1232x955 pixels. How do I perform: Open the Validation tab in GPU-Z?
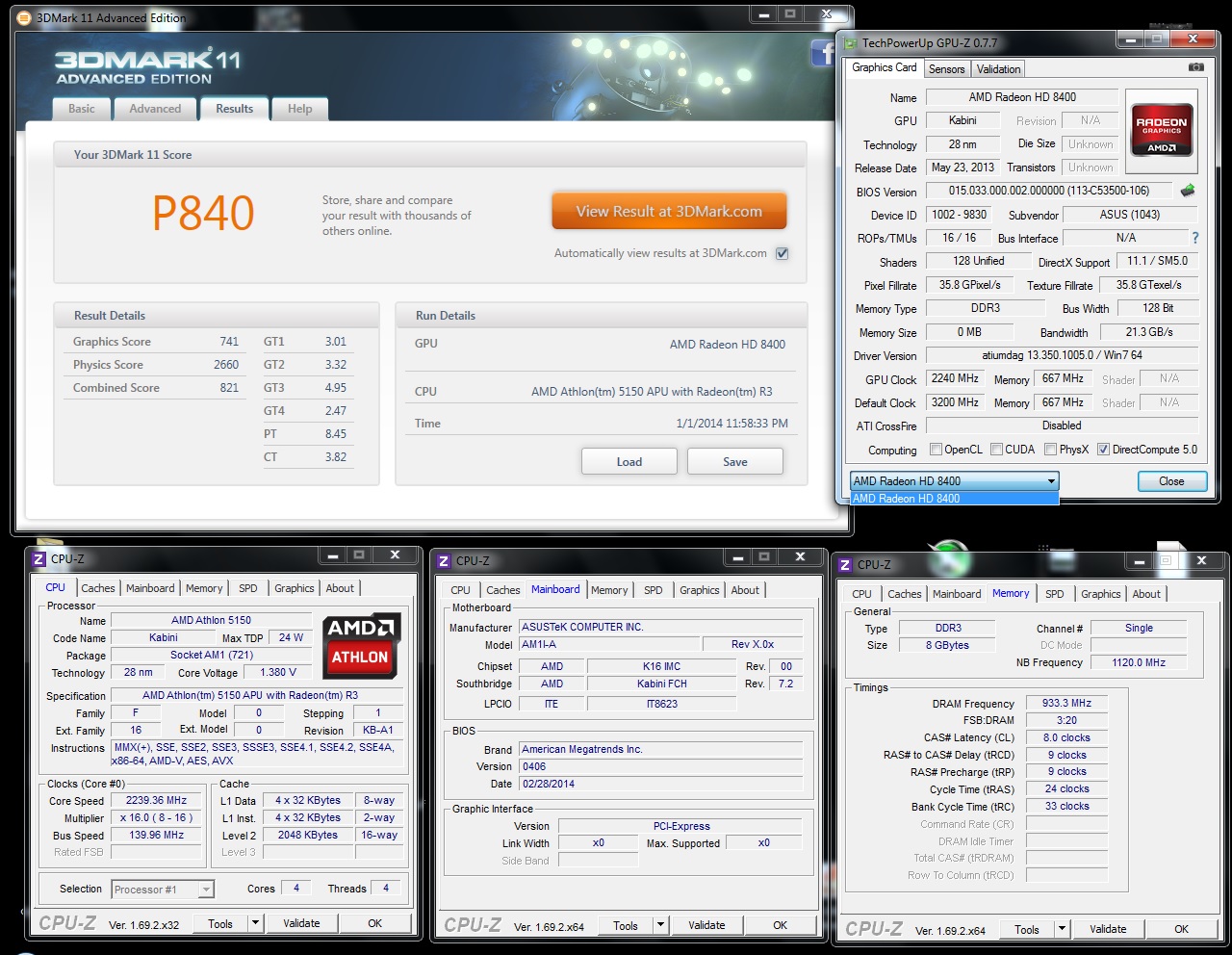(x=998, y=69)
